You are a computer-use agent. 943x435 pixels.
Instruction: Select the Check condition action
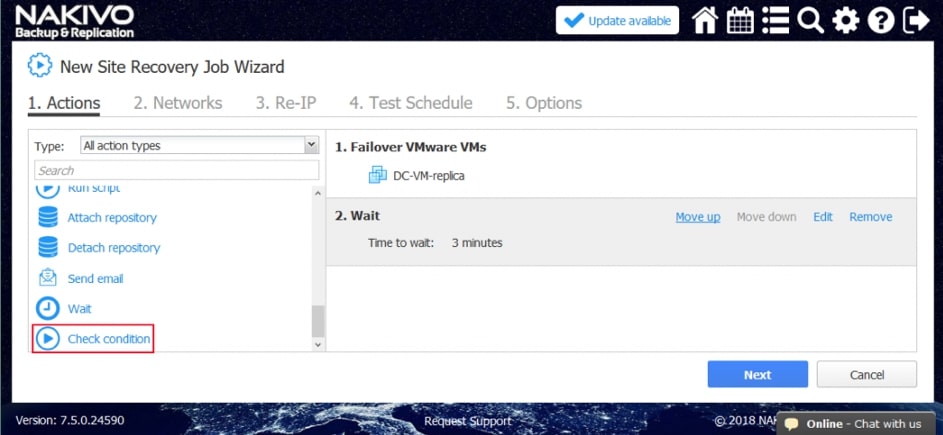108,339
